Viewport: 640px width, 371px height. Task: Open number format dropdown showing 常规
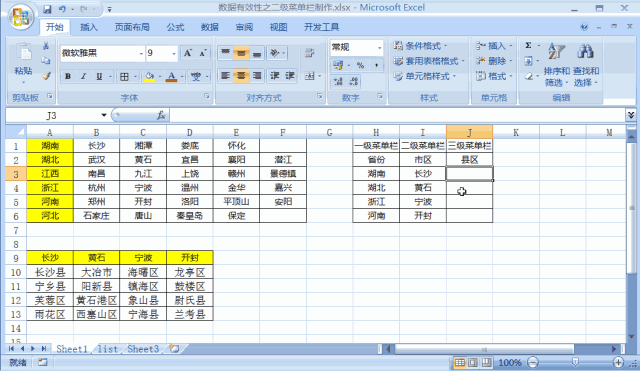pos(380,48)
